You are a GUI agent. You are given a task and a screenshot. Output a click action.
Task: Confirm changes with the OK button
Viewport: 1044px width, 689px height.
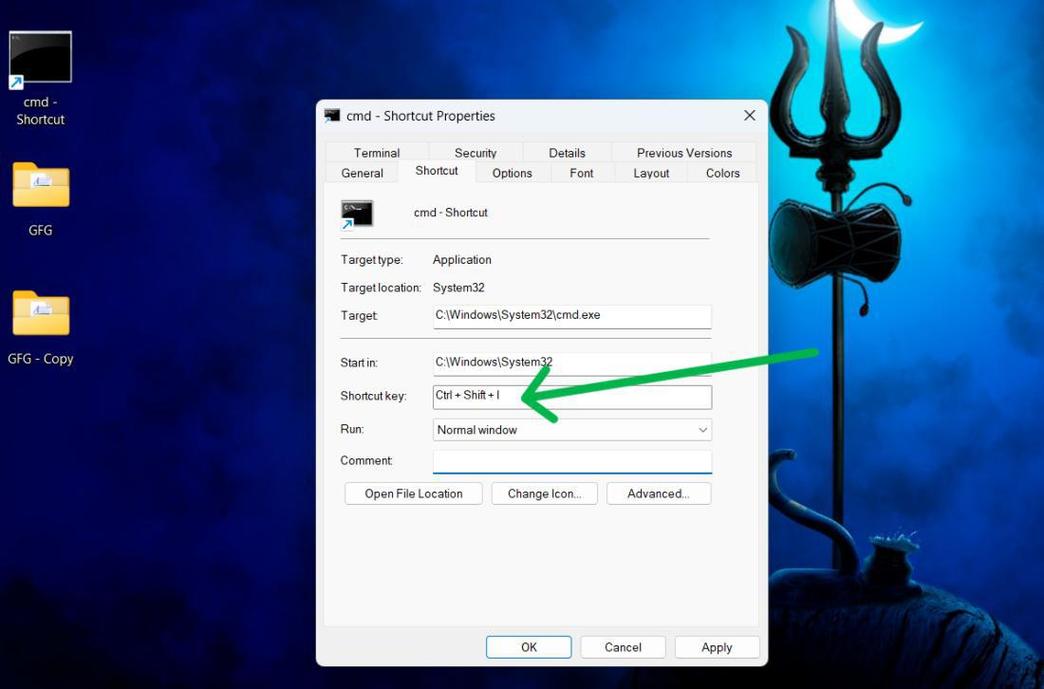coord(528,647)
